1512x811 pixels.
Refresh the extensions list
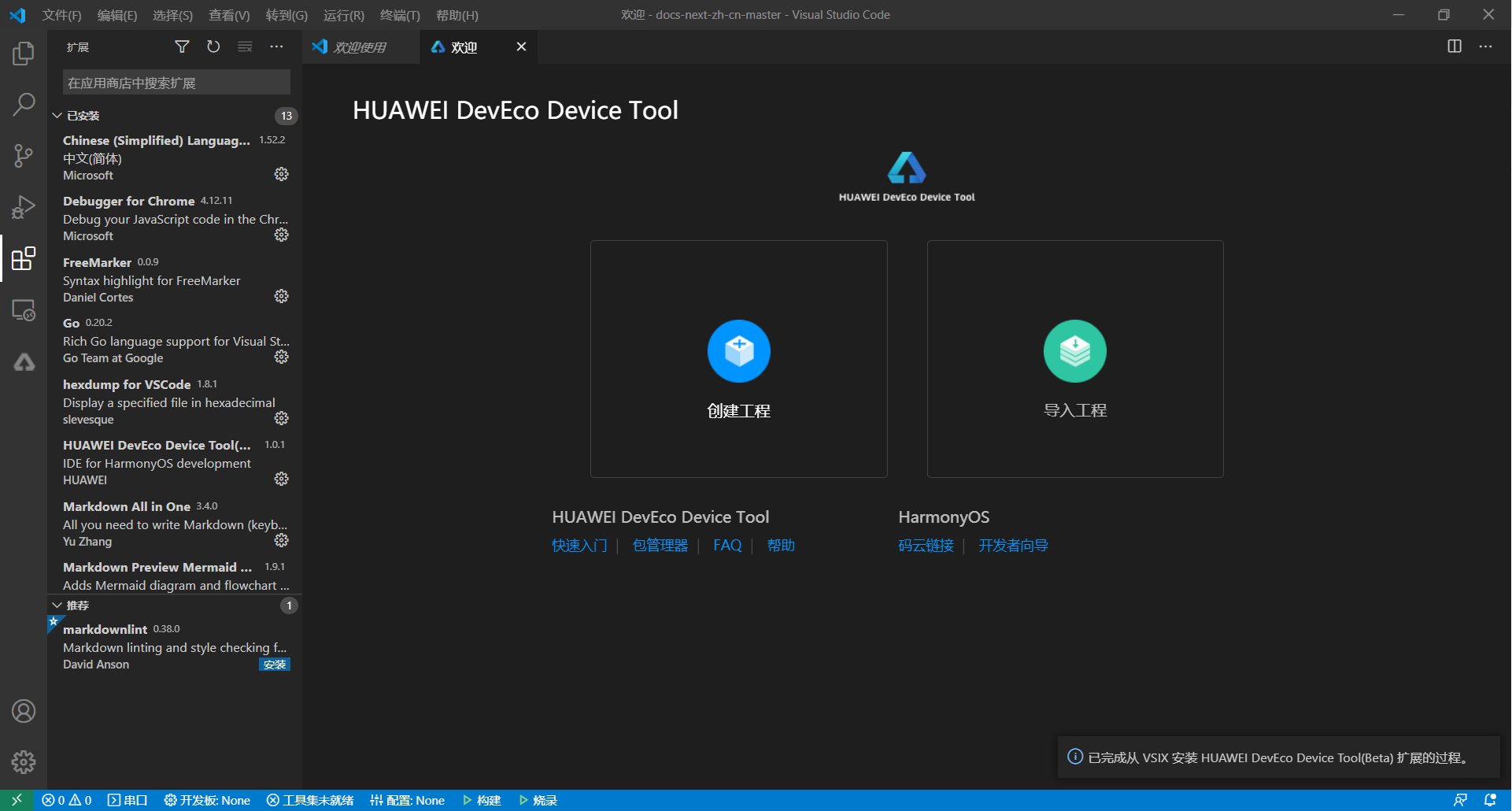[213, 47]
